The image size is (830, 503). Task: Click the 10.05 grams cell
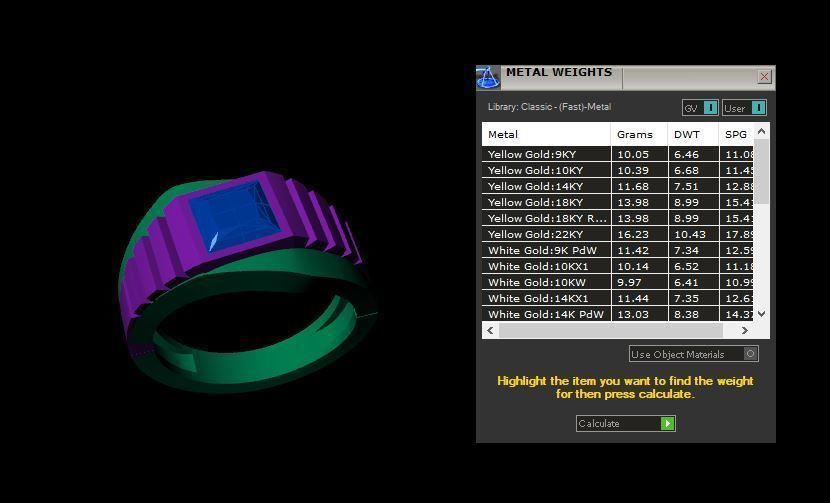click(639, 154)
